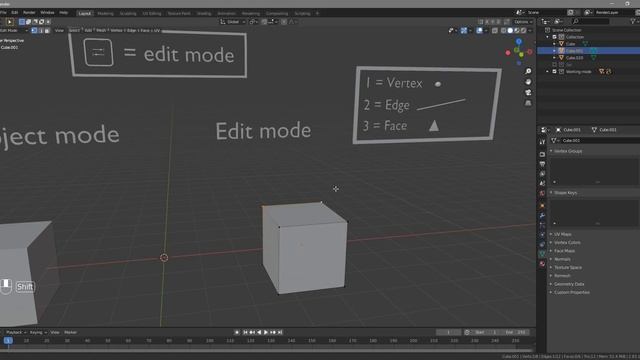Switch to the Modeling workspace tab
The width and height of the screenshot is (640, 360).
click(105, 13)
